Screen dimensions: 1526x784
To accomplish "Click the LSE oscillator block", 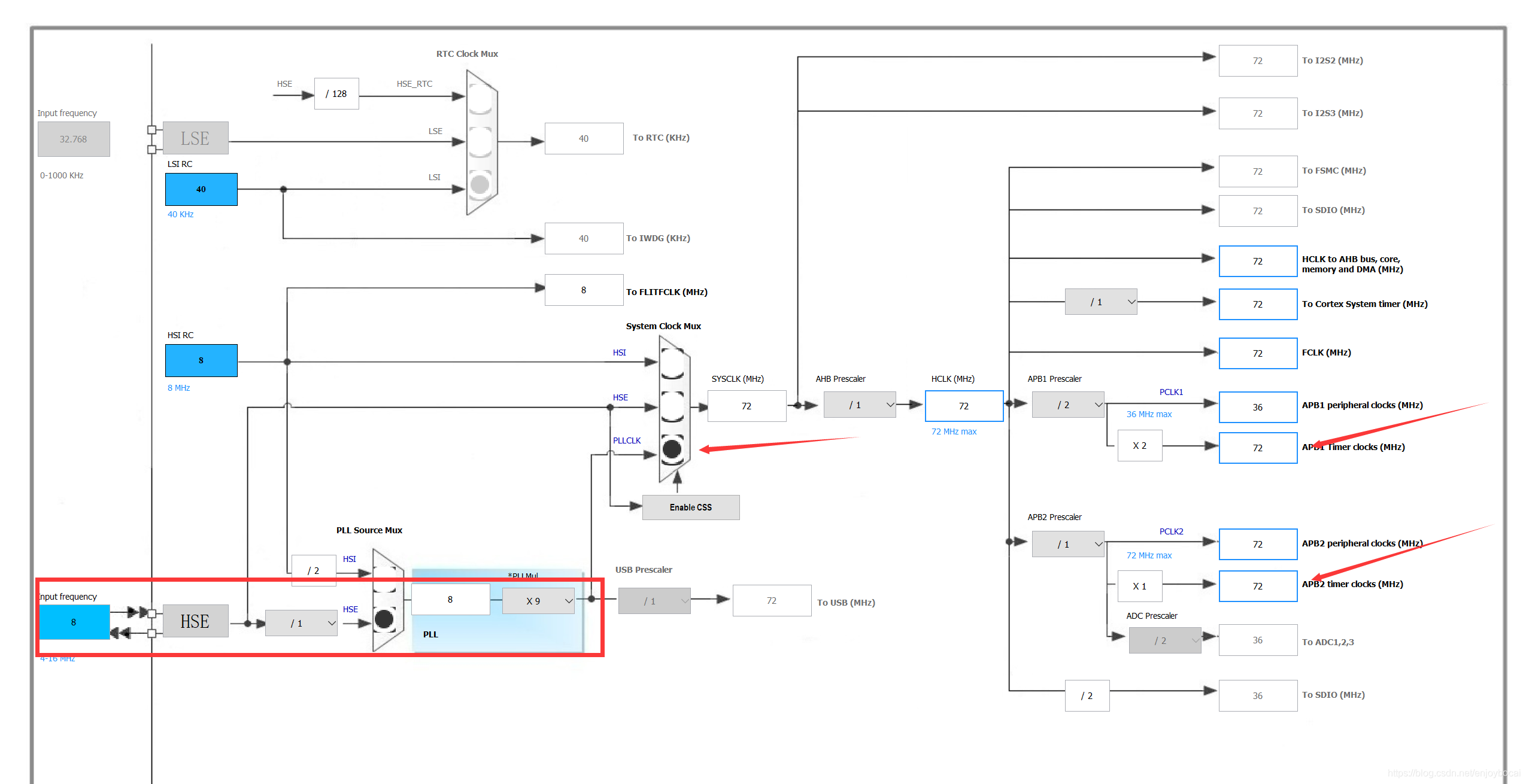I will pyautogui.click(x=195, y=138).
